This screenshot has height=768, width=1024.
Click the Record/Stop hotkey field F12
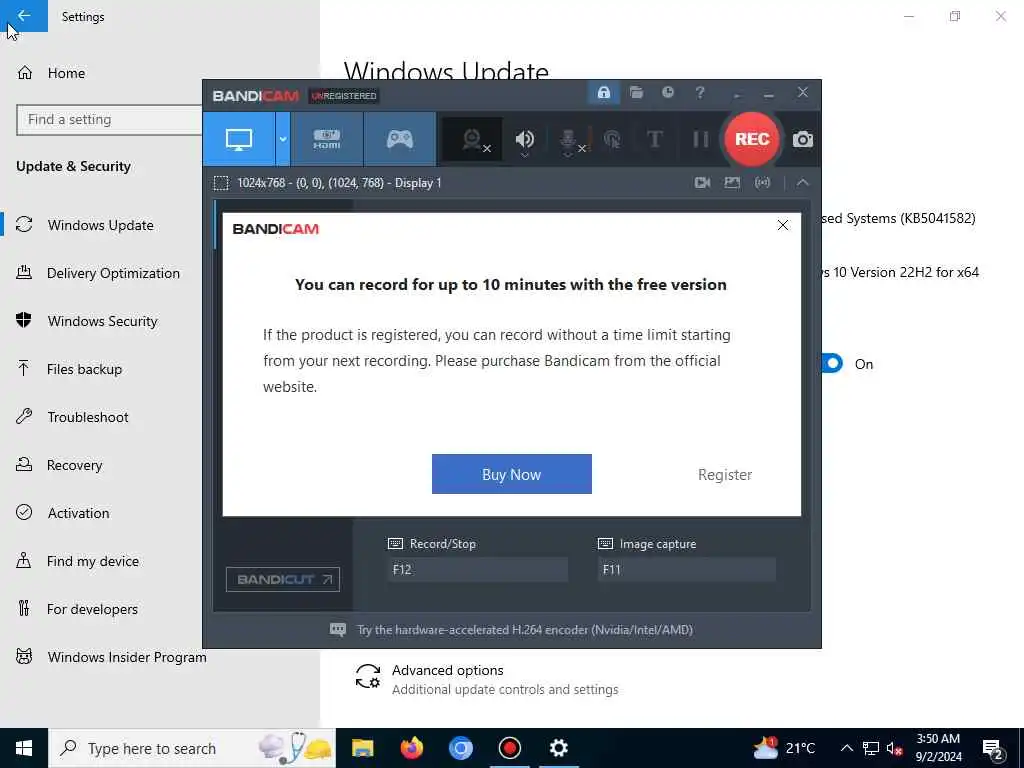point(477,569)
